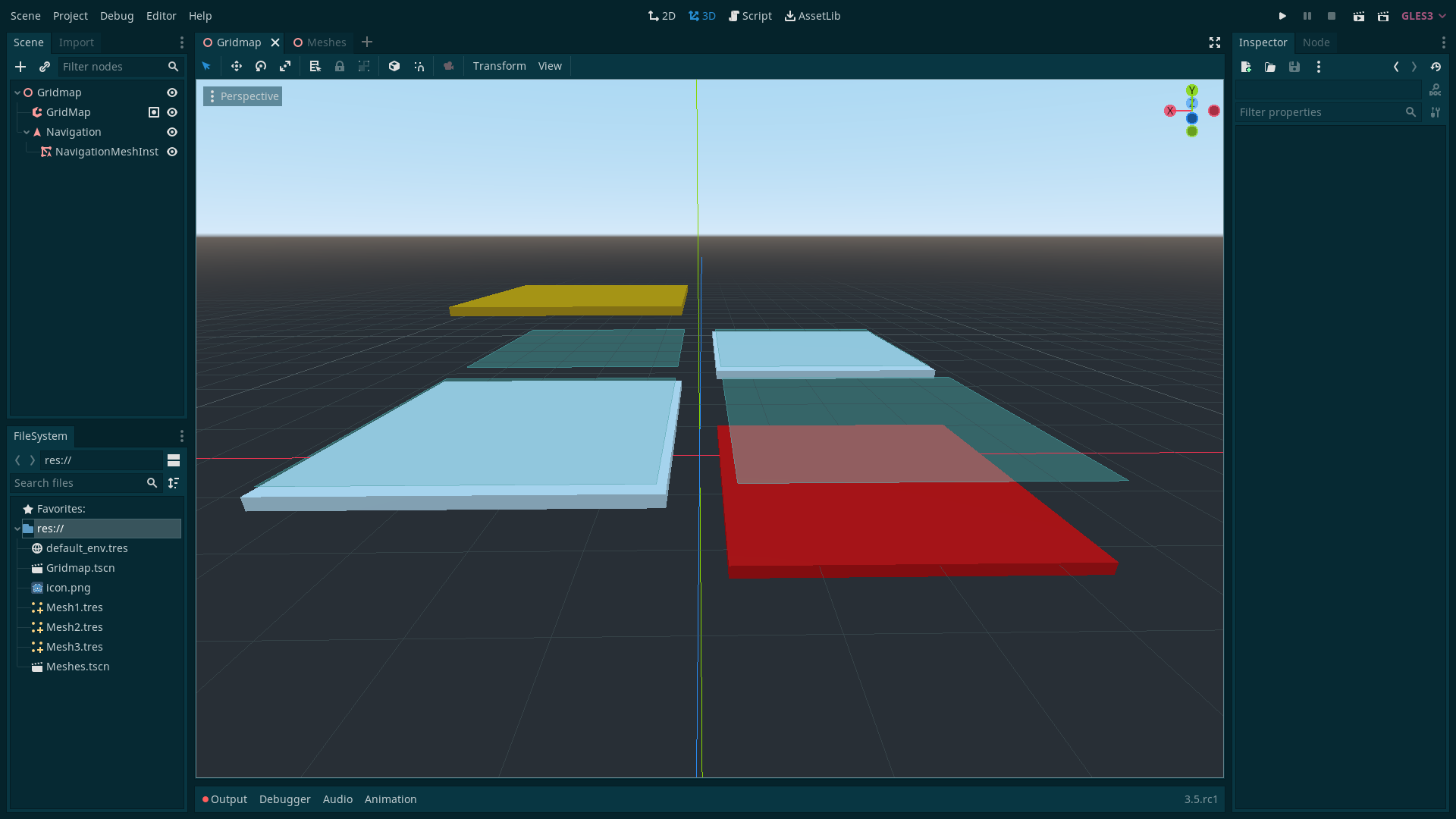Load an existing resource in the Inspector
The width and height of the screenshot is (1456, 819).
coord(1270,67)
